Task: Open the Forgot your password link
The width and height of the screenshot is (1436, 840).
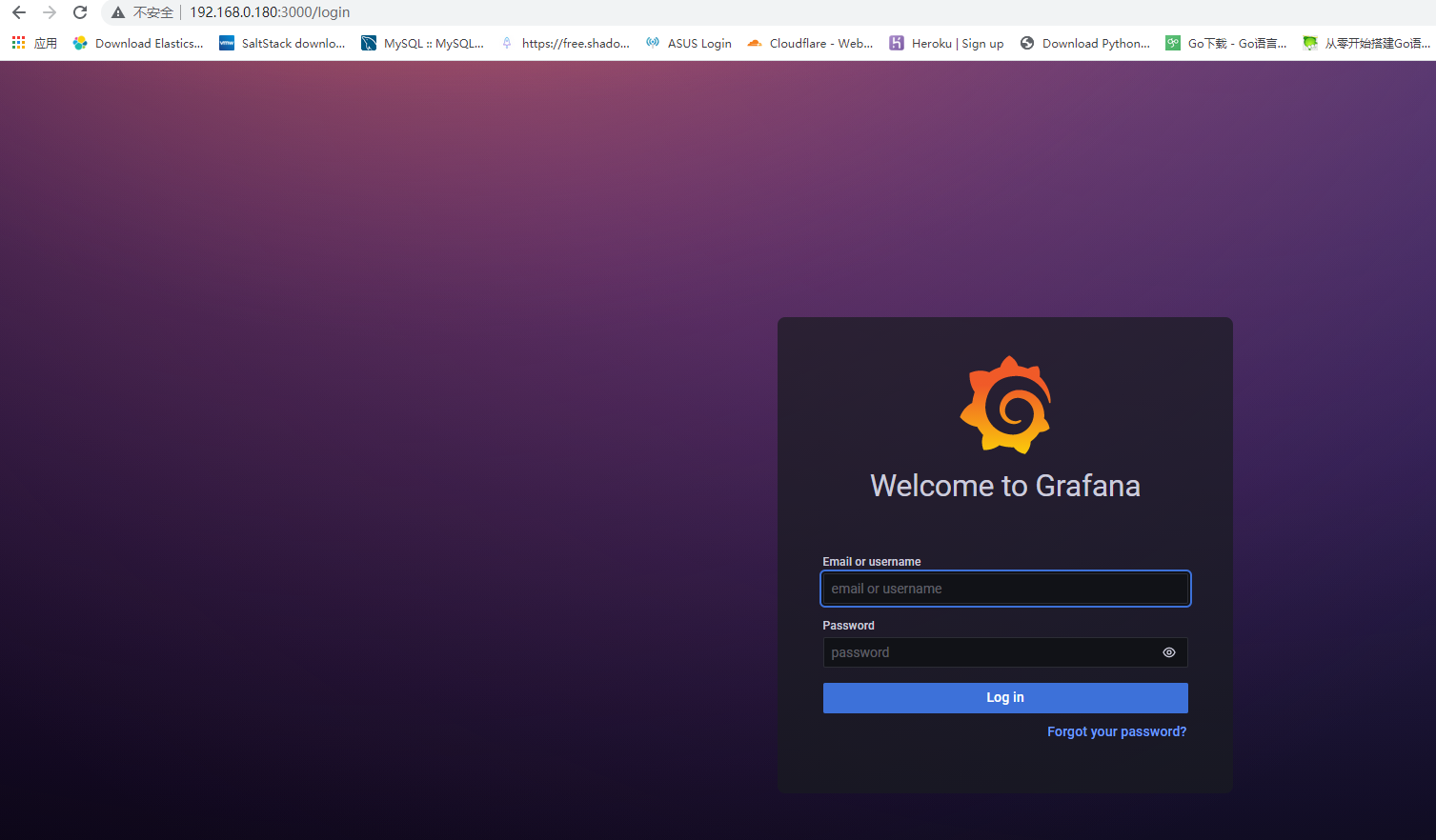Action: point(1117,731)
